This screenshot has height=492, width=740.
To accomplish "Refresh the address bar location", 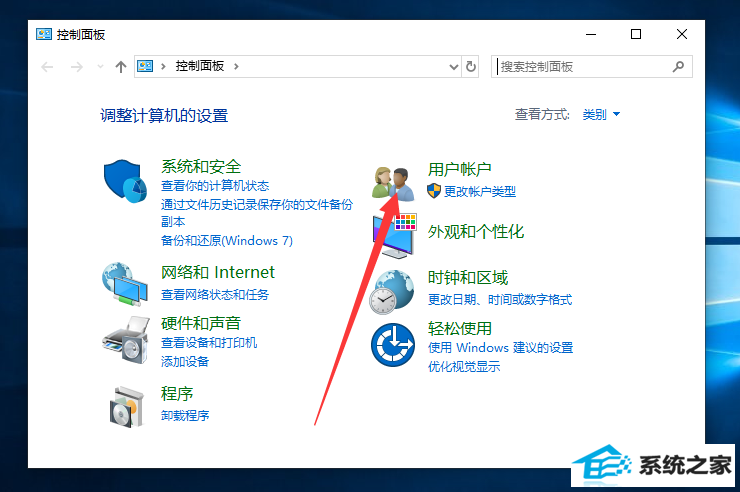I will [x=471, y=67].
